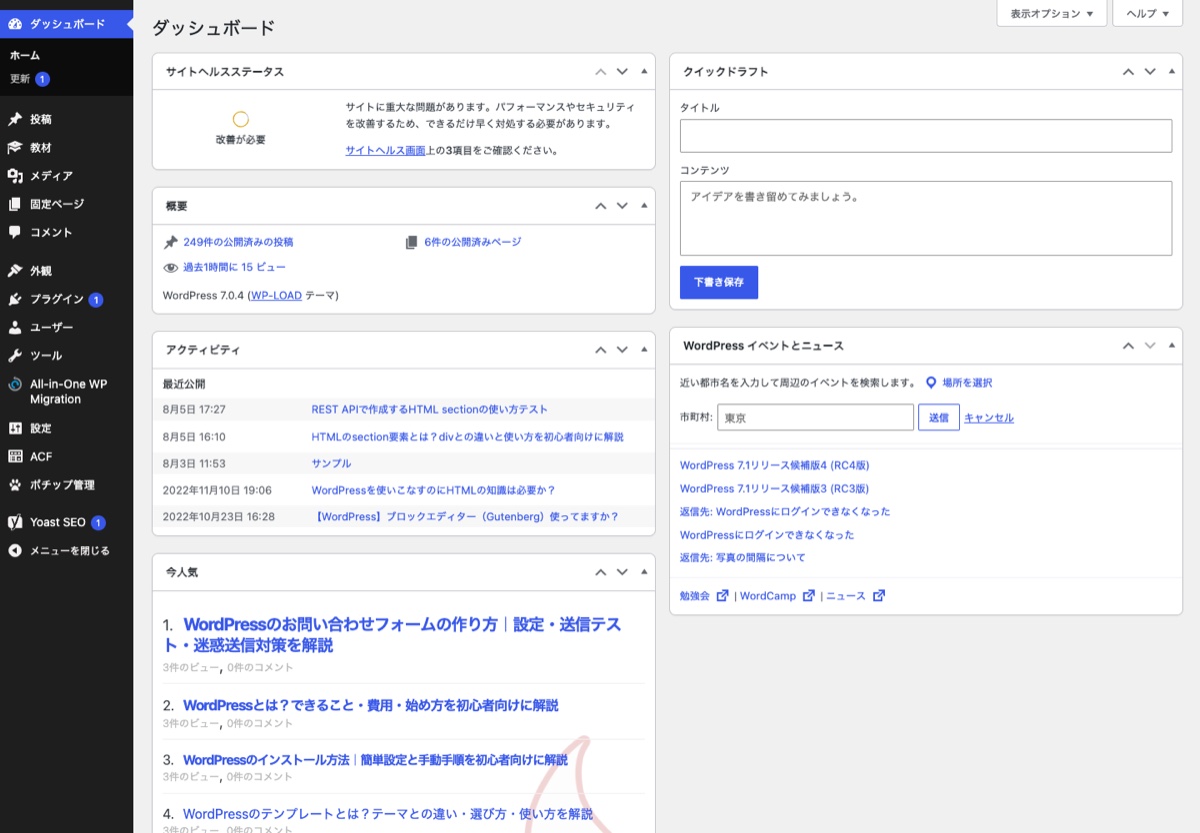This screenshot has width=1200, height=833.
Task: Collapse the クイックドラフト panel
Action: tap(1172, 72)
